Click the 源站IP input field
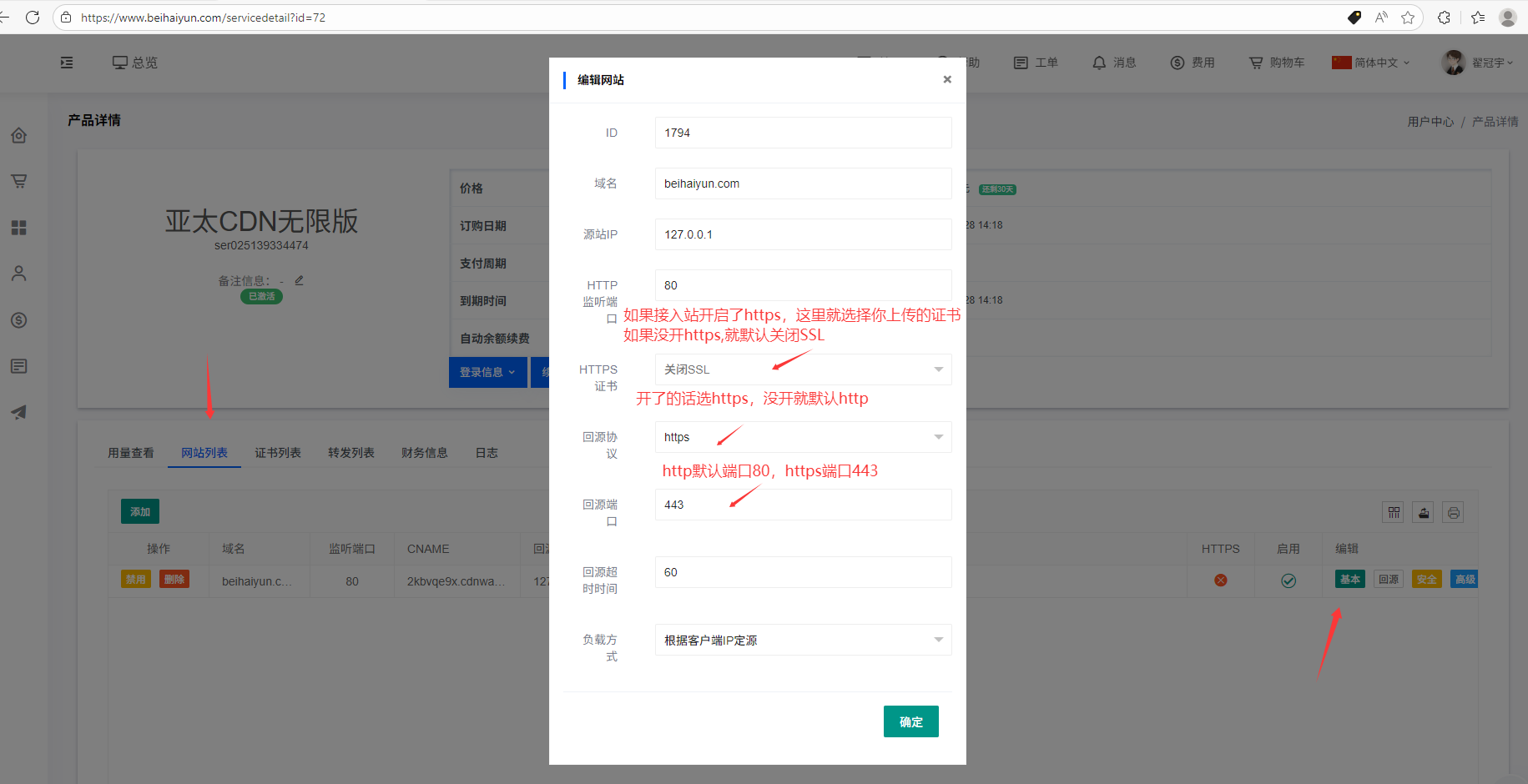 click(x=803, y=234)
